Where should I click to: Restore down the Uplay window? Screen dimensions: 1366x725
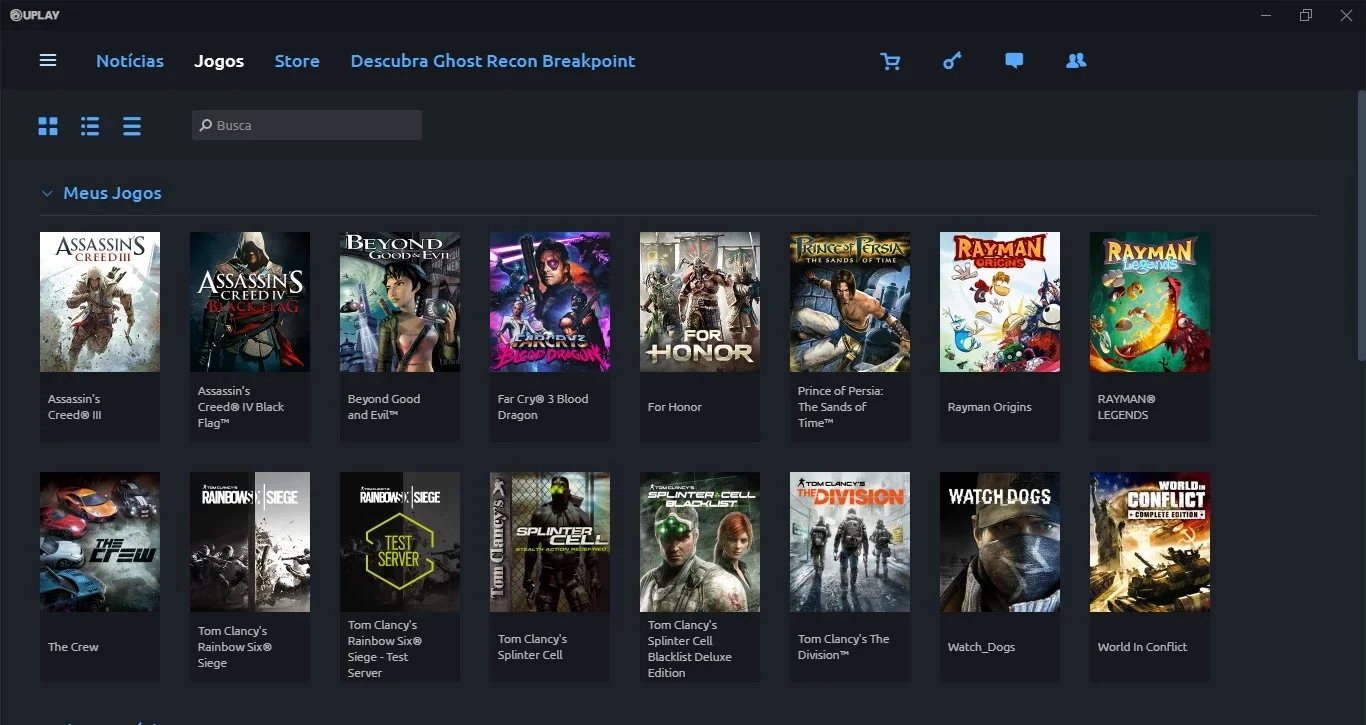point(1306,15)
